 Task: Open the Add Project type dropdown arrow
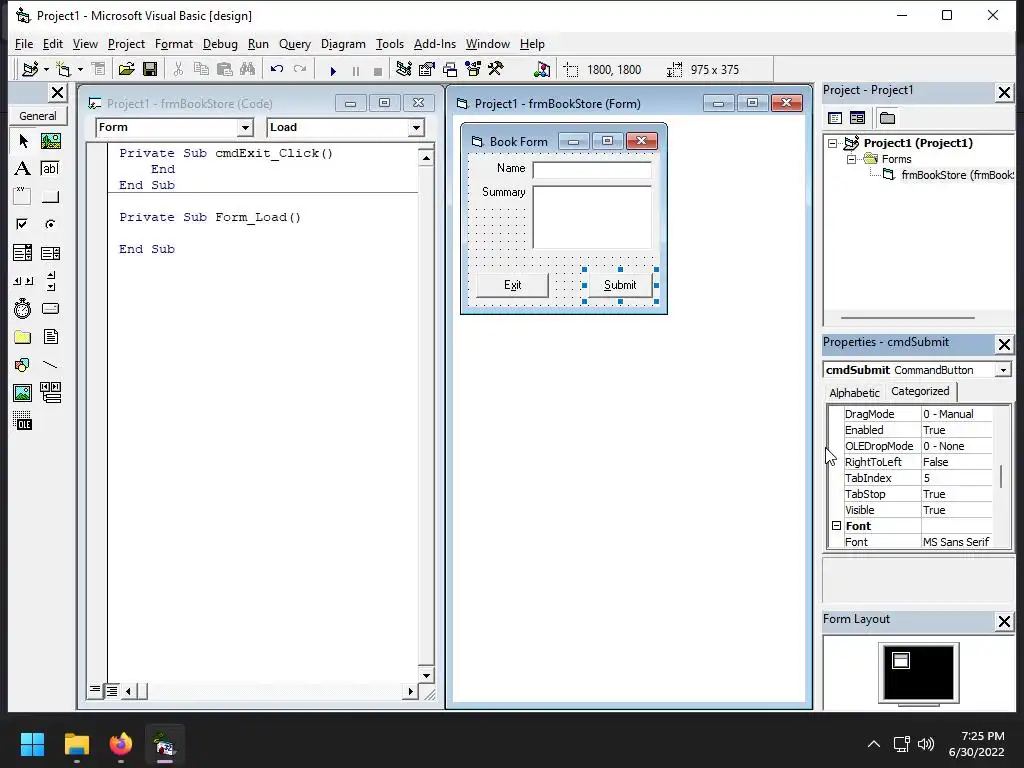46,69
